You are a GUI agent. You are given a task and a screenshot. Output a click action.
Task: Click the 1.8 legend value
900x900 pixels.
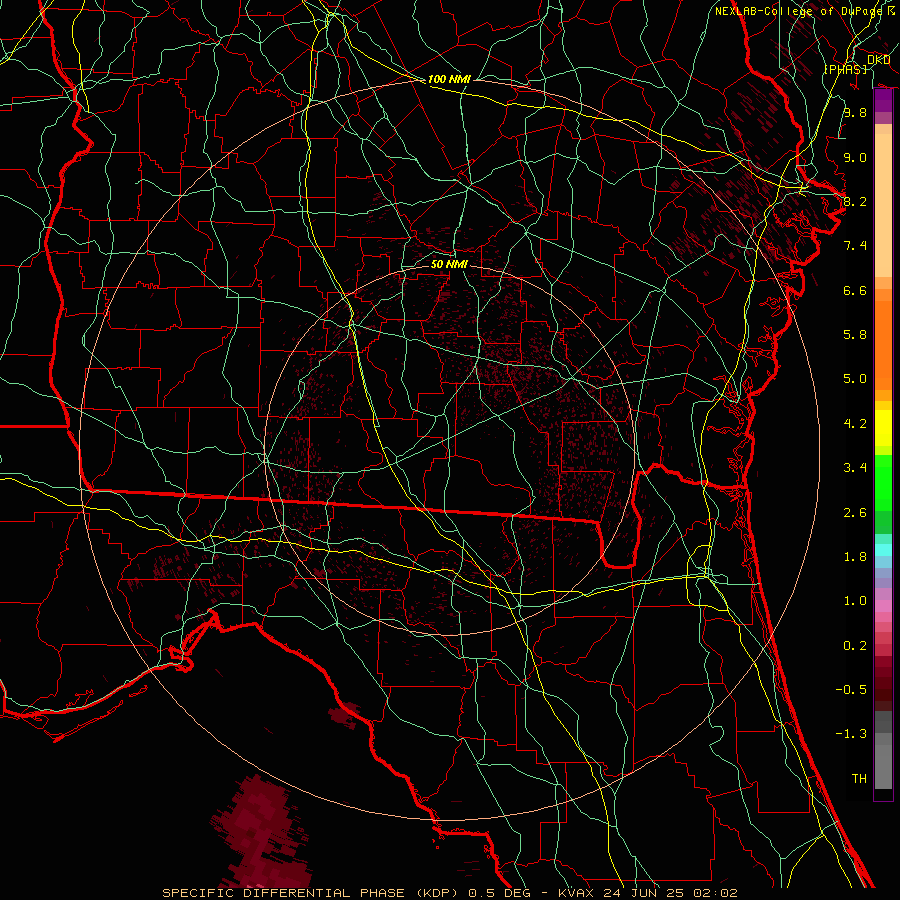click(855, 557)
